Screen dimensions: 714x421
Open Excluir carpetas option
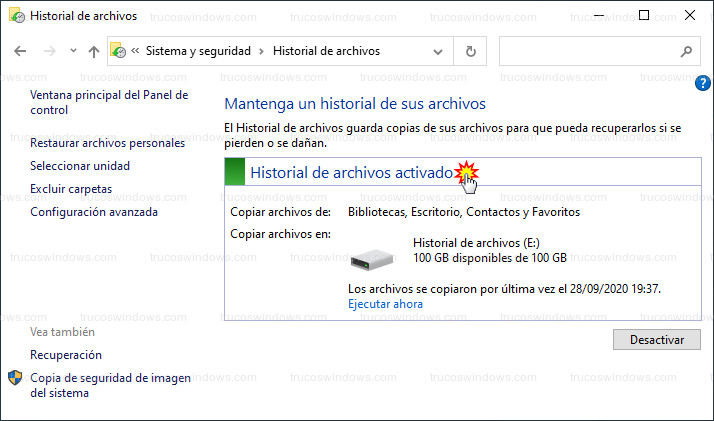(71, 189)
